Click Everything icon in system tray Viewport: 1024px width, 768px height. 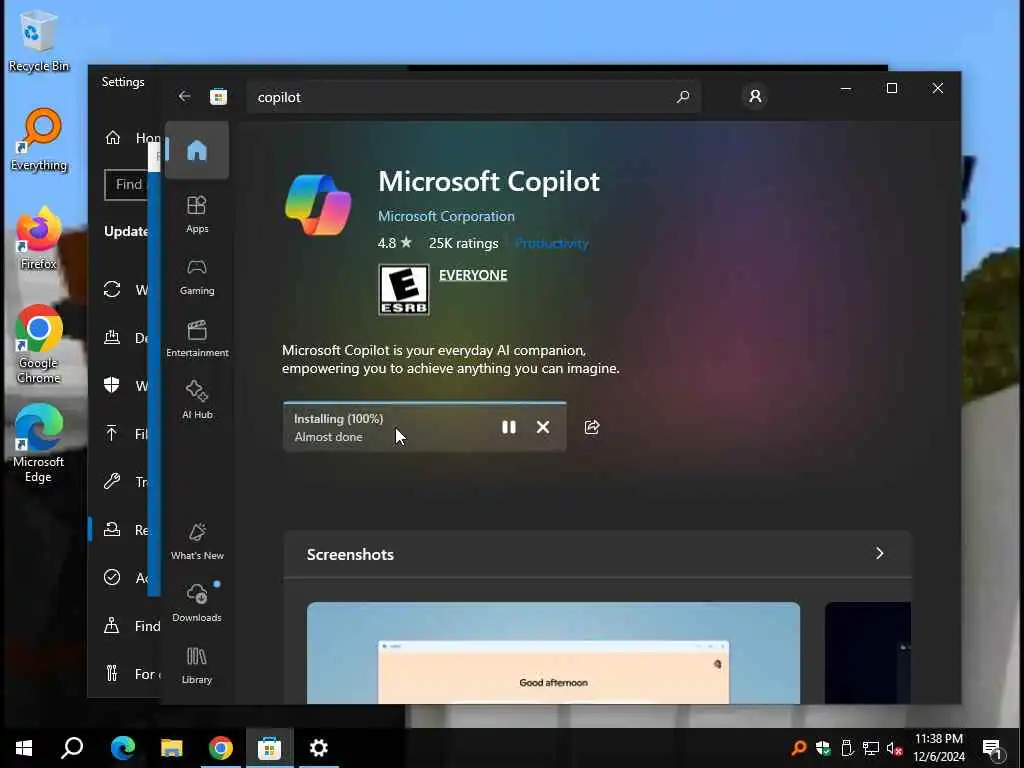pyautogui.click(x=798, y=748)
